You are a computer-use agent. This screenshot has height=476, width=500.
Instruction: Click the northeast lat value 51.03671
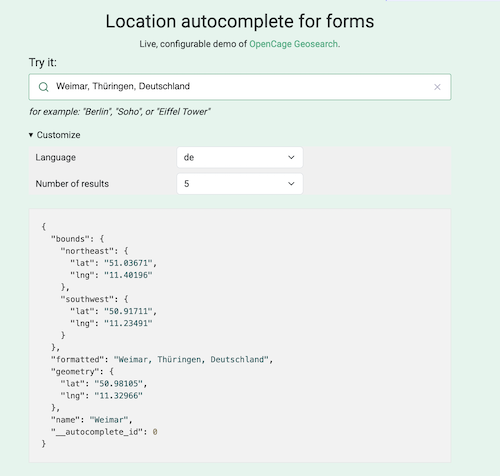point(128,263)
